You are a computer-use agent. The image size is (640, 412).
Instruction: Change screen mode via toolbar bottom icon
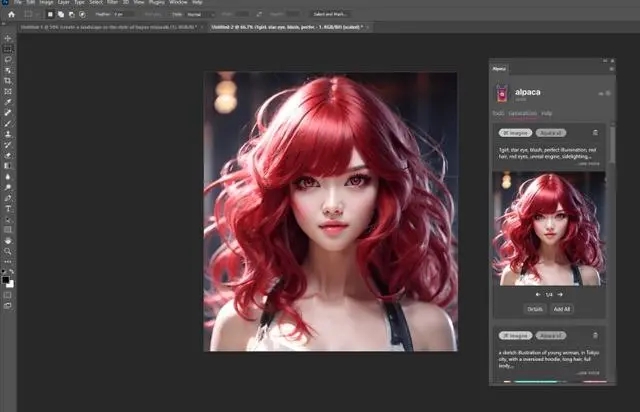8,305
